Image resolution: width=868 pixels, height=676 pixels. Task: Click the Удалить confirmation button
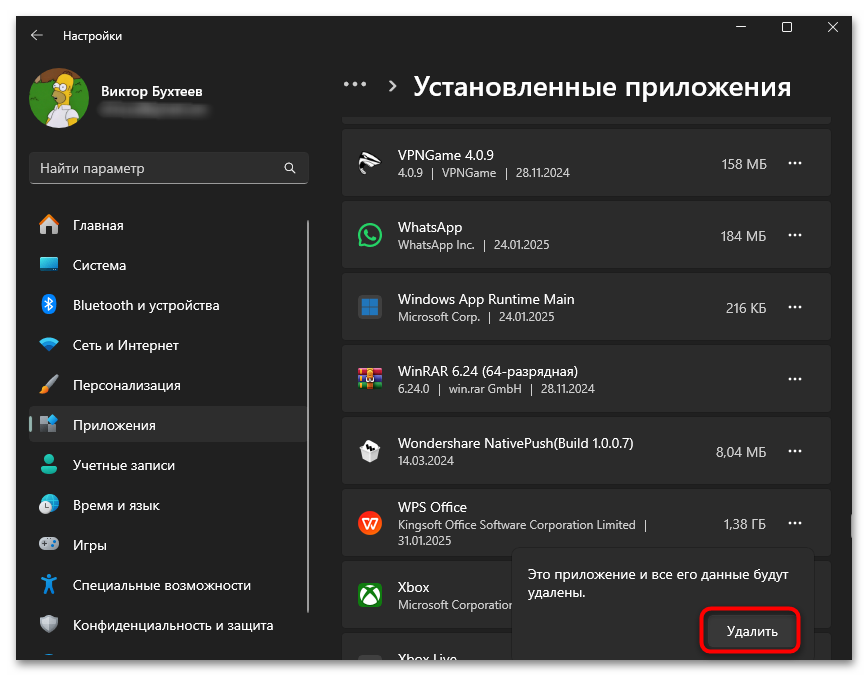750,630
